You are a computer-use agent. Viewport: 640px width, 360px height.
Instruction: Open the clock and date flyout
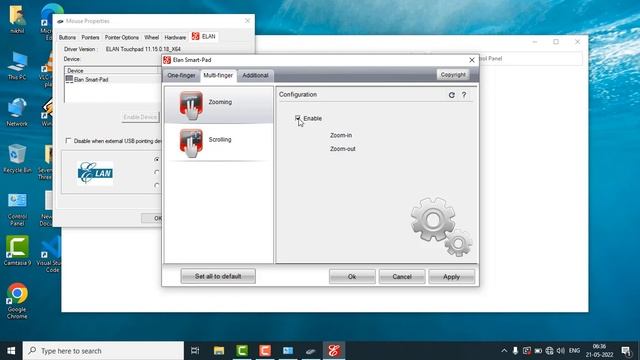pyautogui.click(x=599, y=351)
